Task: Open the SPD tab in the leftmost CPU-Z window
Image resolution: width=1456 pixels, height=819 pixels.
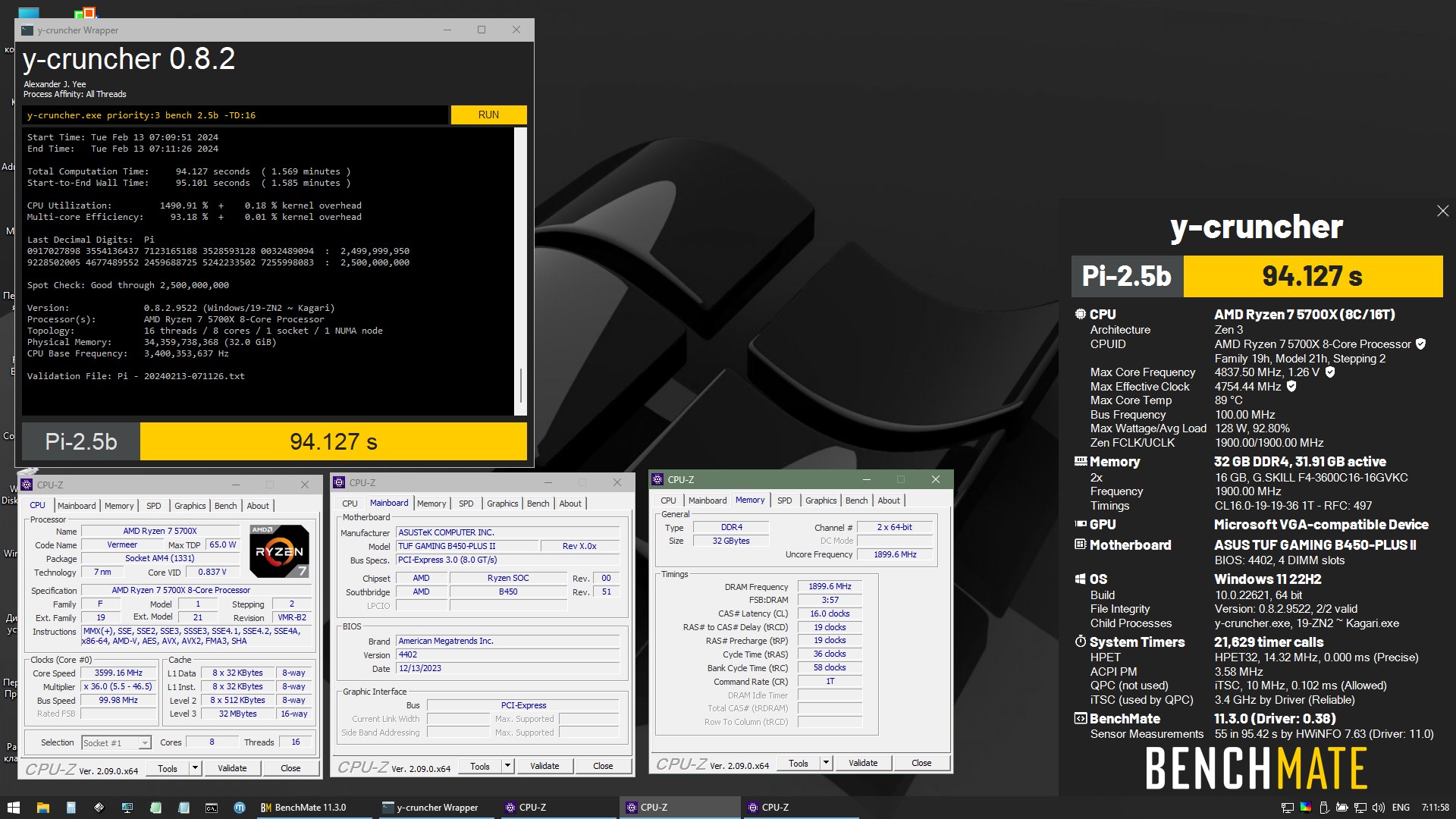Action: tap(154, 506)
